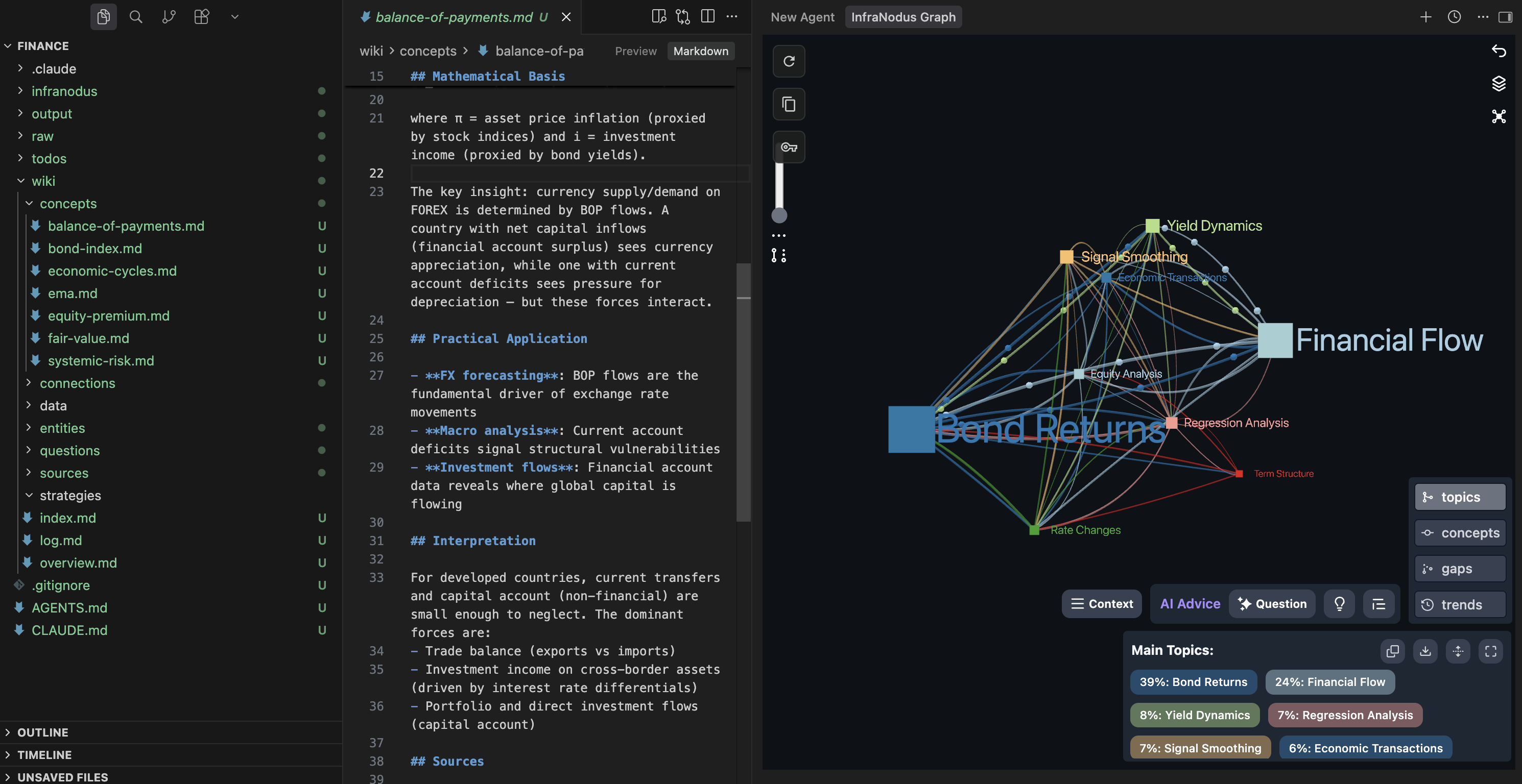
Task: Switch to Preview mode
Action: [x=636, y=52]
